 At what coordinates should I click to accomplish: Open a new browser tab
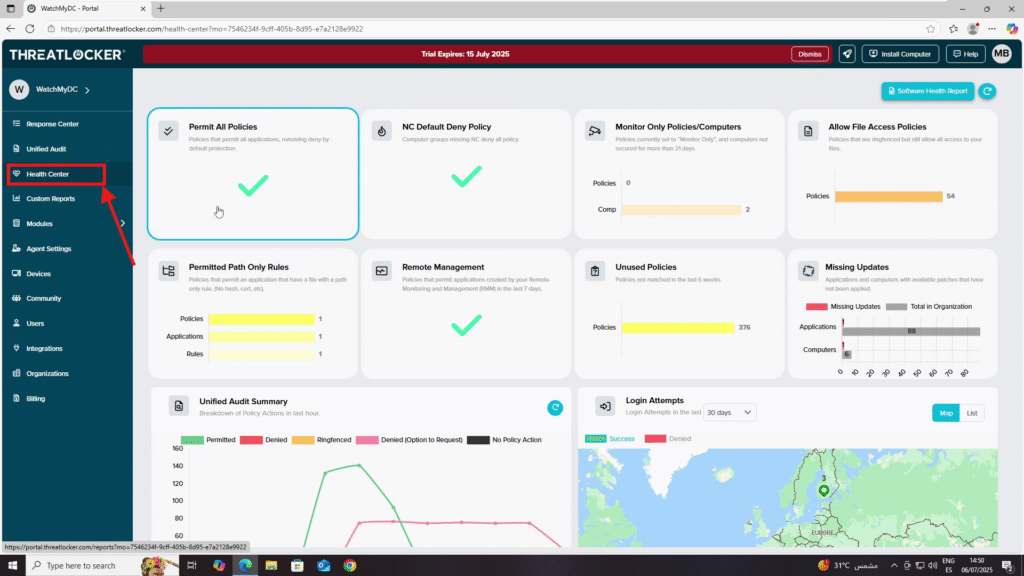[161, 8]
